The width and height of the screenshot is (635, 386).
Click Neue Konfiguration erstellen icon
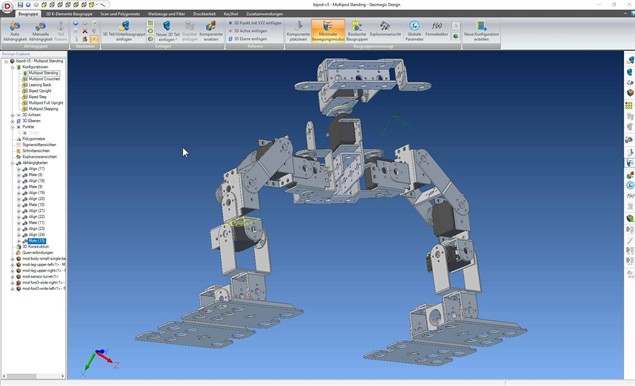click(482, 31)
